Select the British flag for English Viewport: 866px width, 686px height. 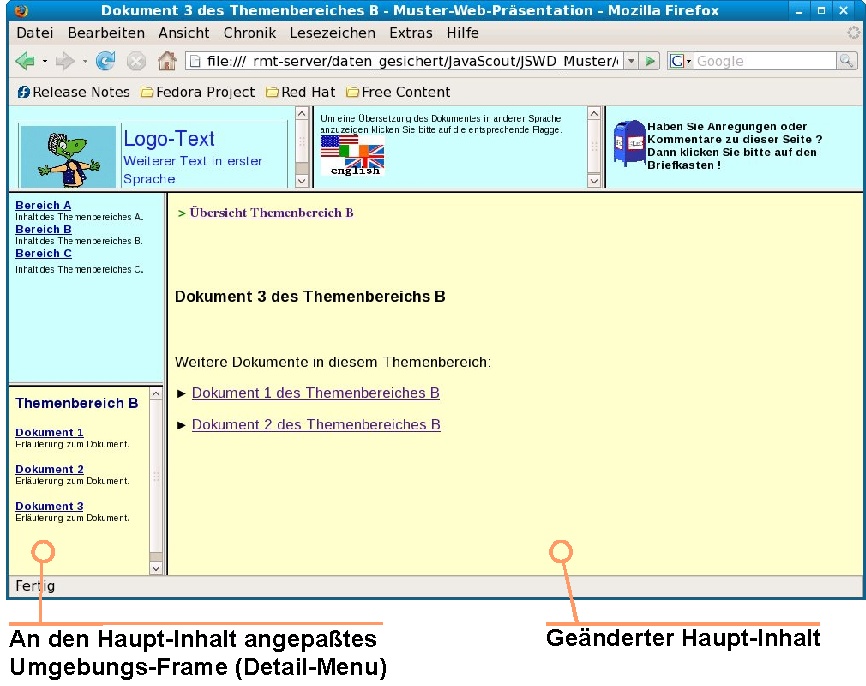pos(366,156)
